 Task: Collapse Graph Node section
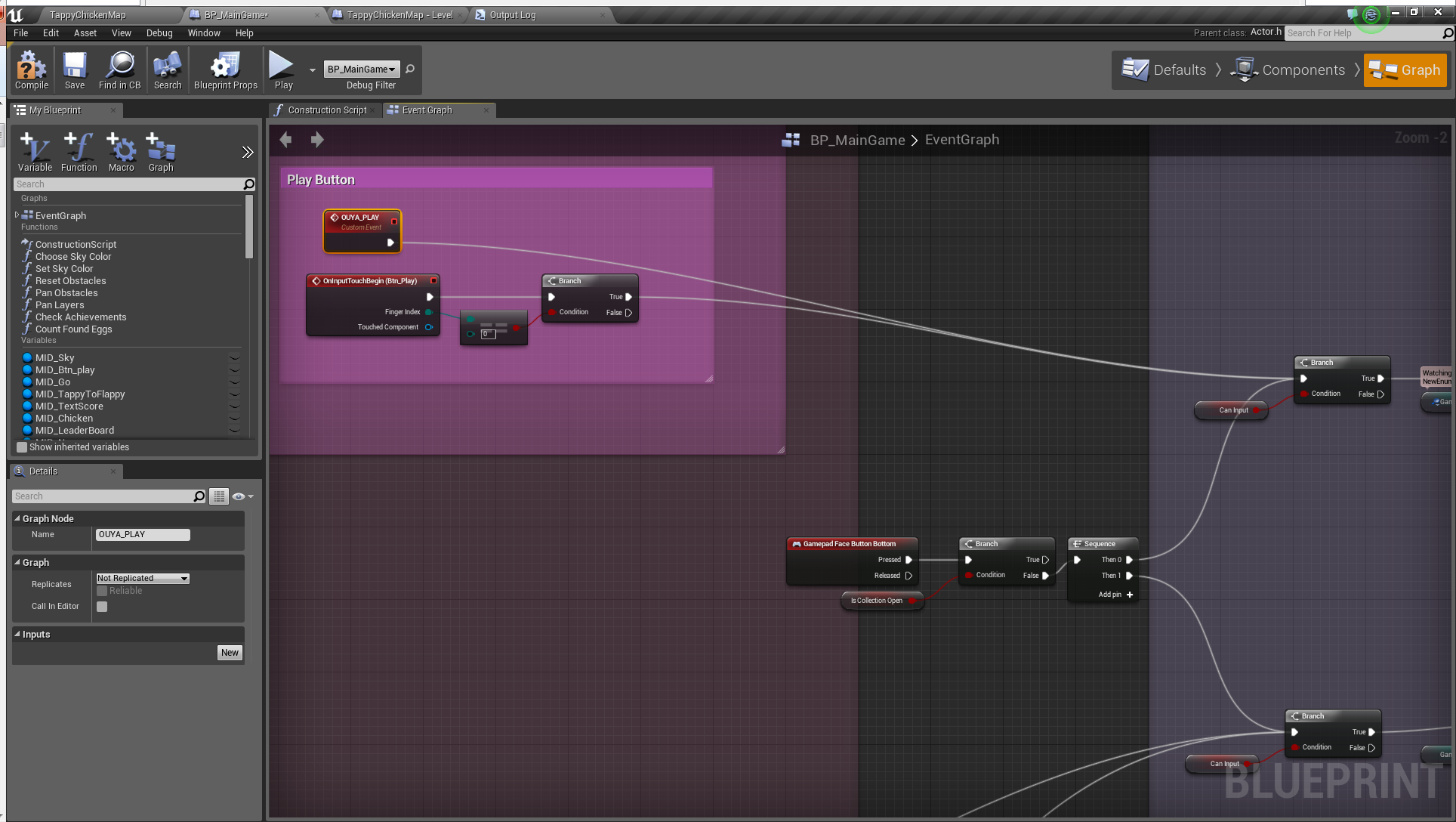[x=17, y=519]
